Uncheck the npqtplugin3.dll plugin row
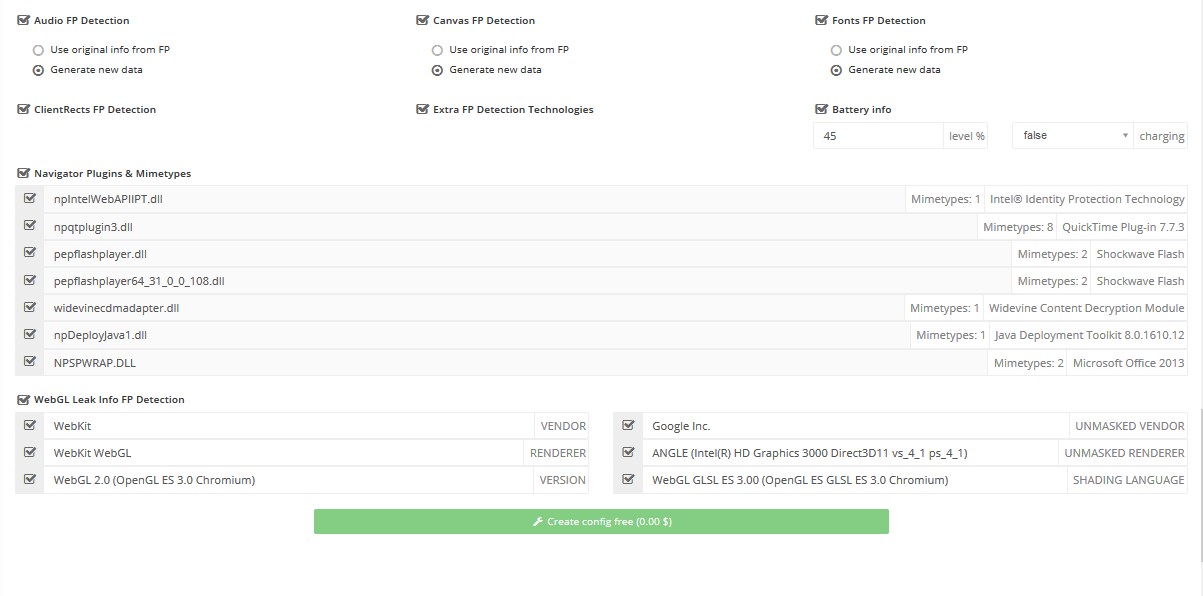Screen dimensions: 1203x596 point(30,227)
